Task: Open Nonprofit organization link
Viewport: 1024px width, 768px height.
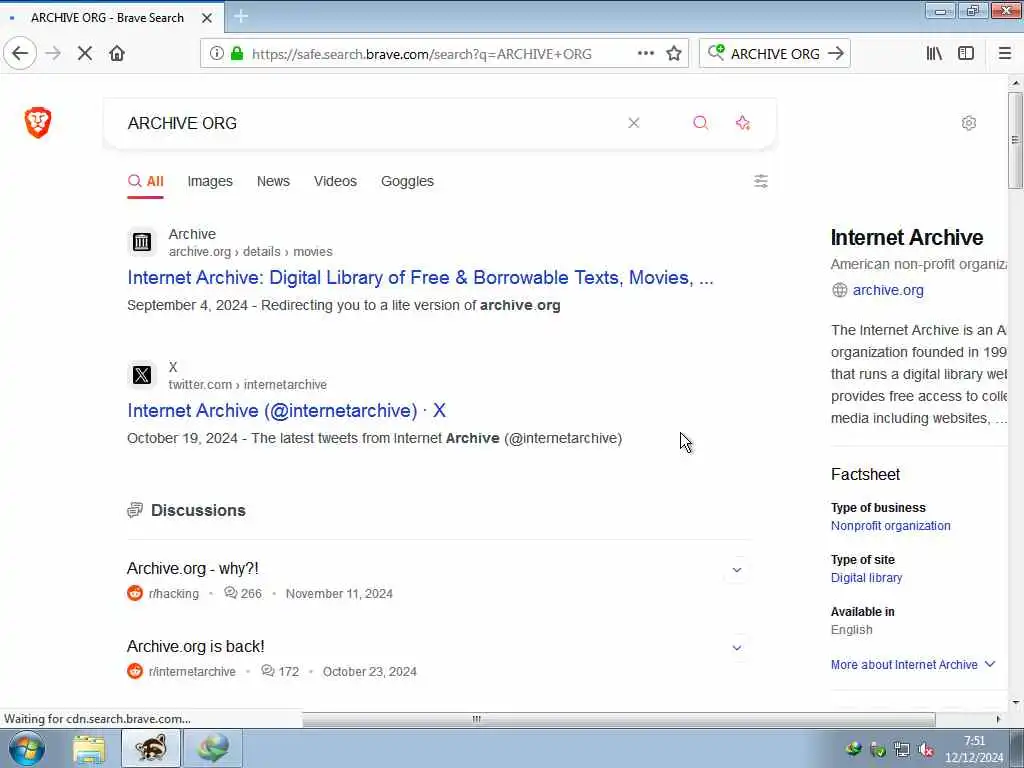Action: pos(890,526)
